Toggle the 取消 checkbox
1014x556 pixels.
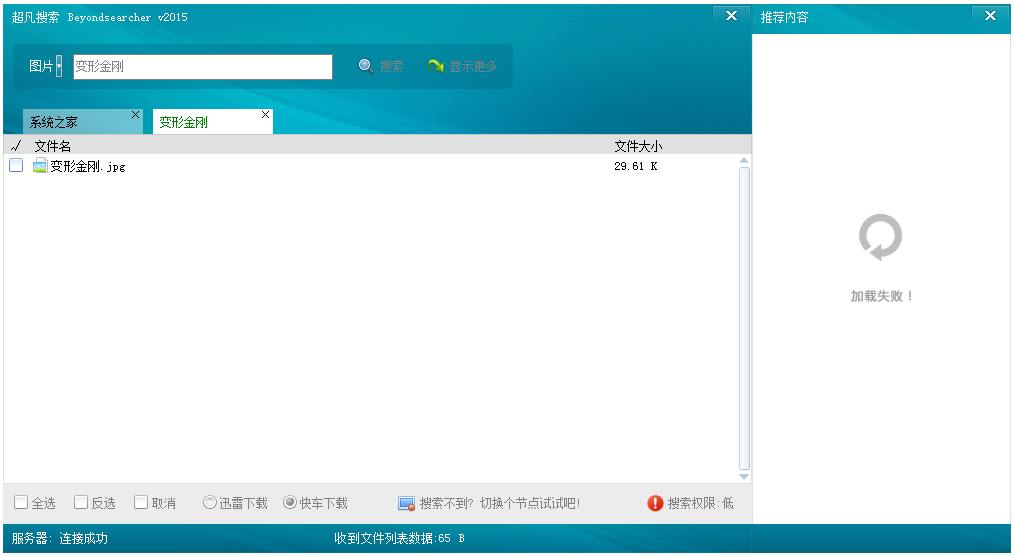[x=141, y=502]
